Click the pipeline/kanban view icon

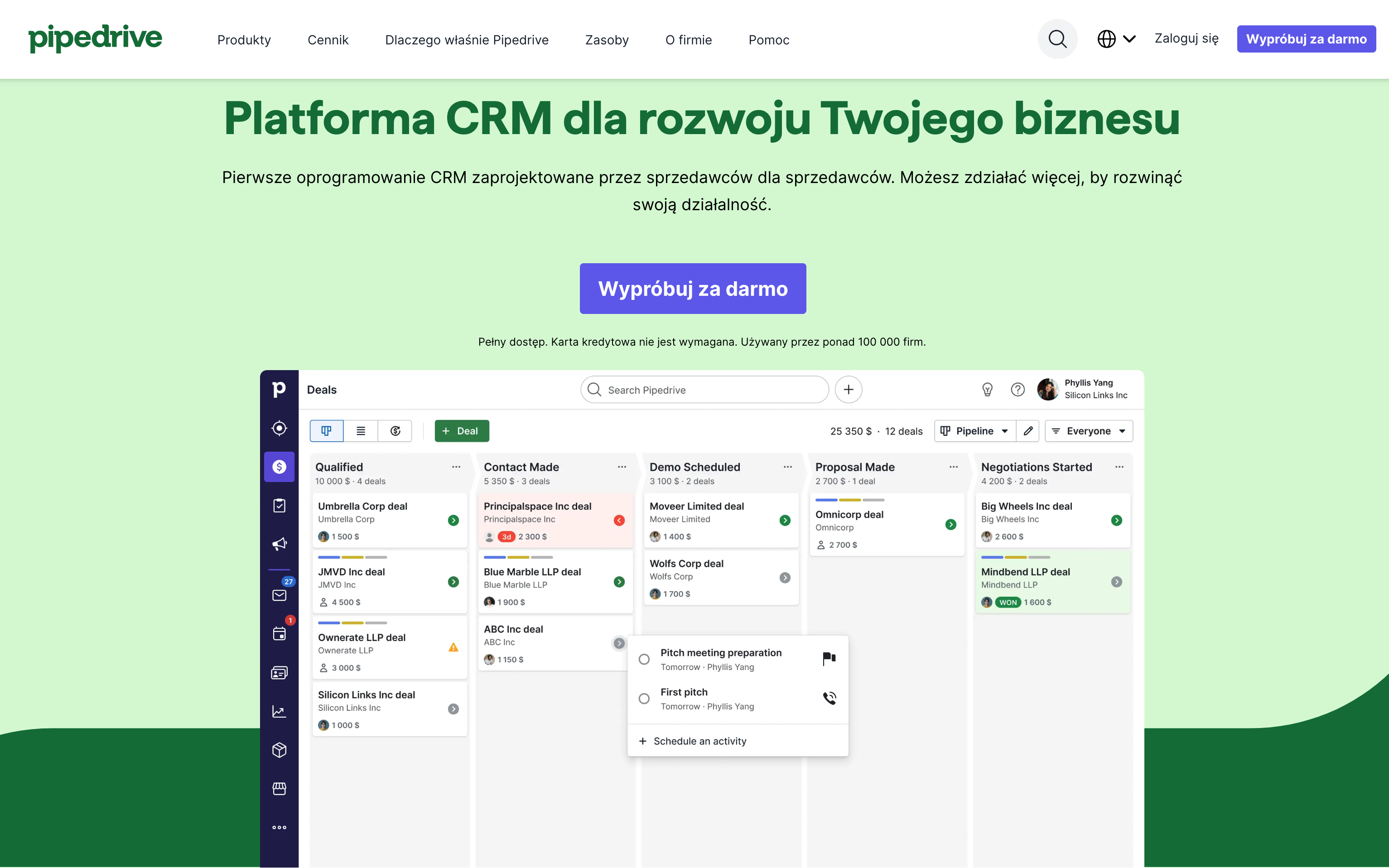pos(325,430)
